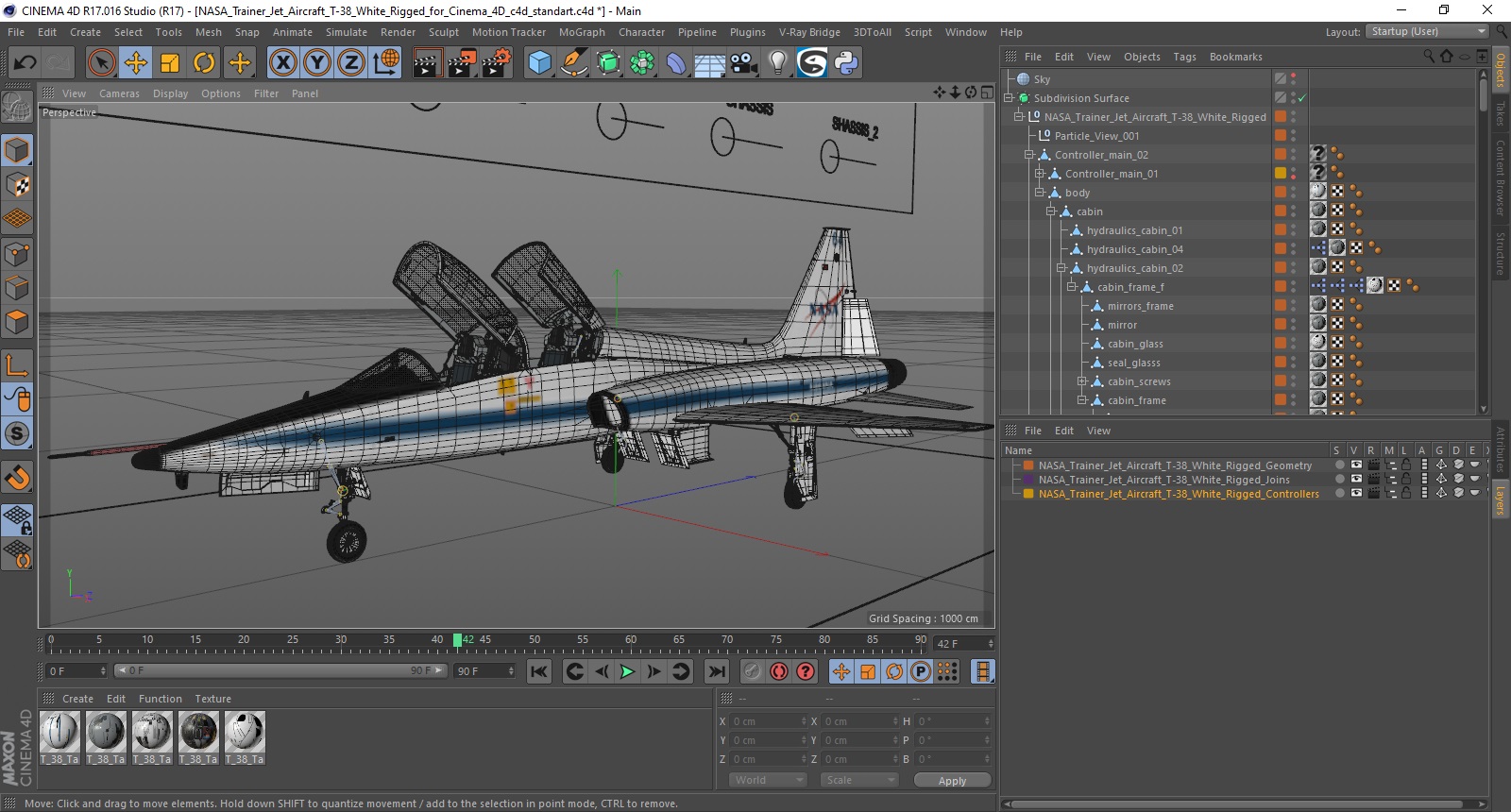Open the Layout Startup dropdown
This screenshot has width=1511, height=812.
click(1427, 31)
